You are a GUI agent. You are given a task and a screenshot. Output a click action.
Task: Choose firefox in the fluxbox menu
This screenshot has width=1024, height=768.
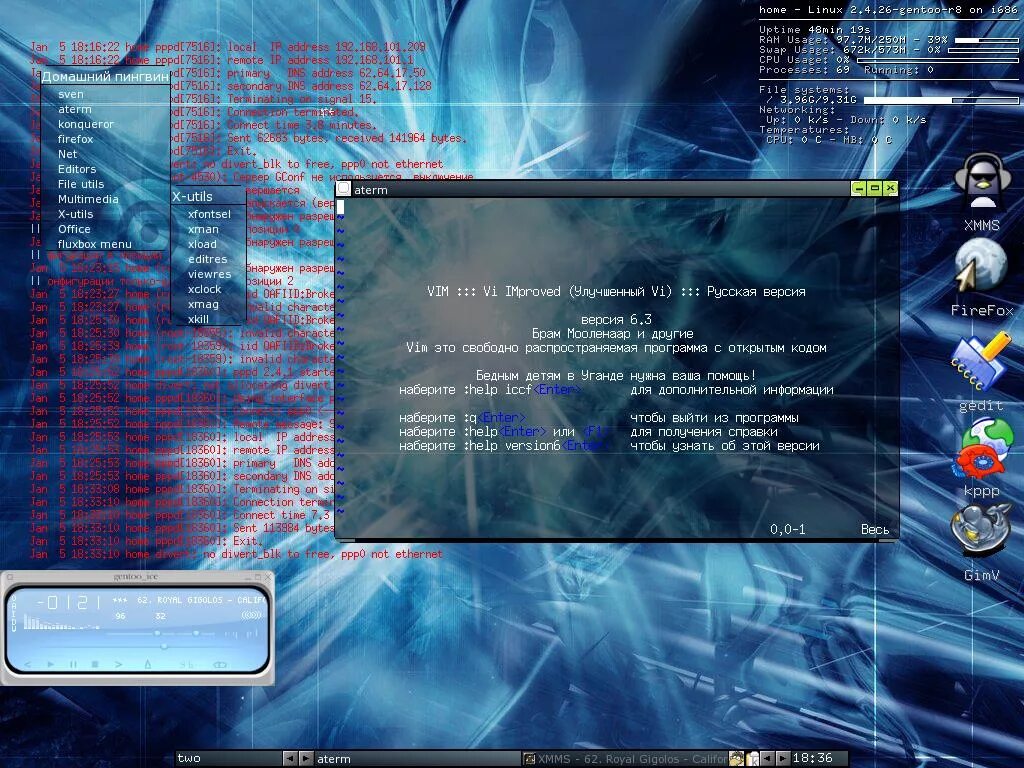point(105,139)
